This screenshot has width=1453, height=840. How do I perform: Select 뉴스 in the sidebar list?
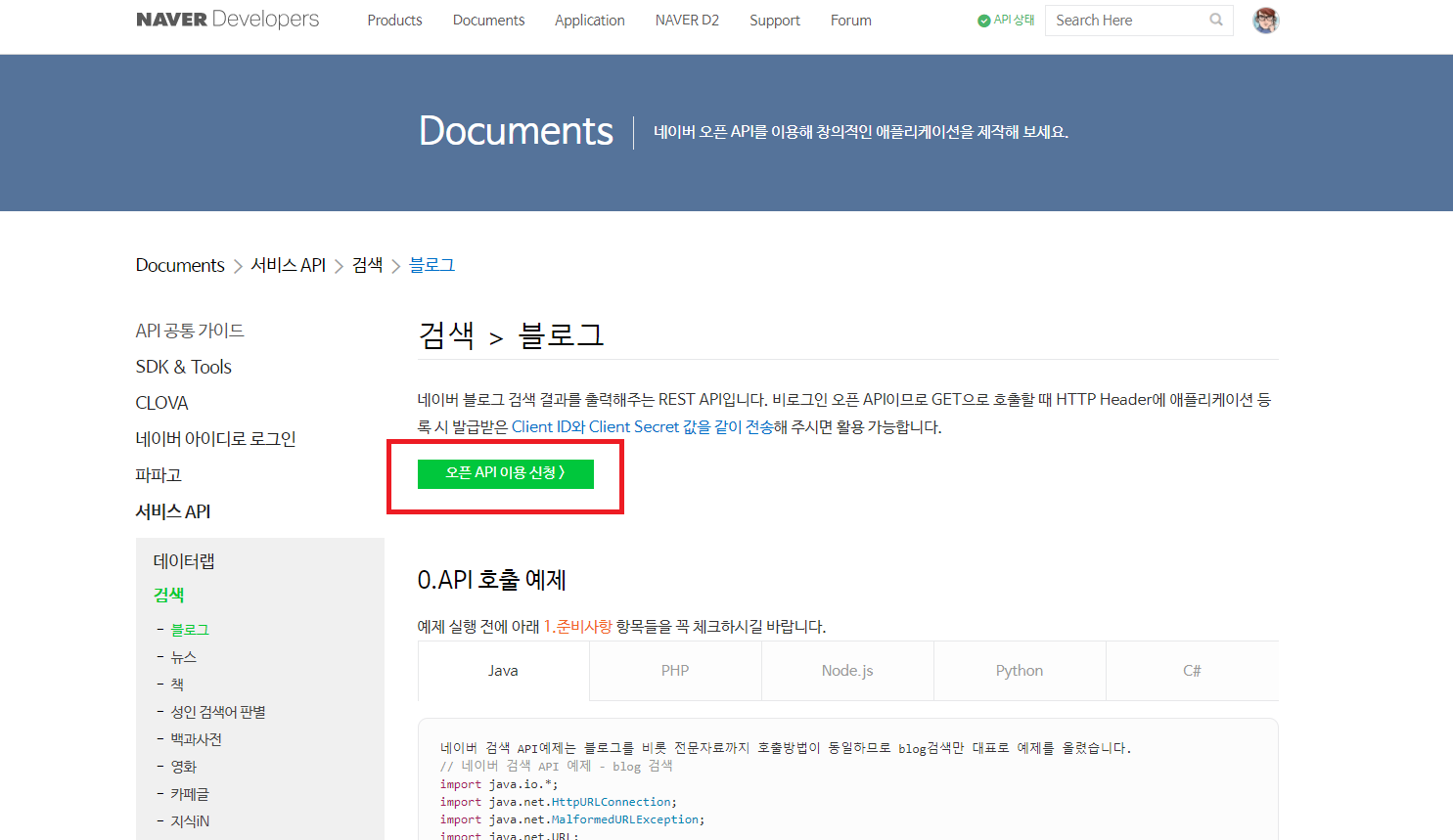click(x=183, y=657)
